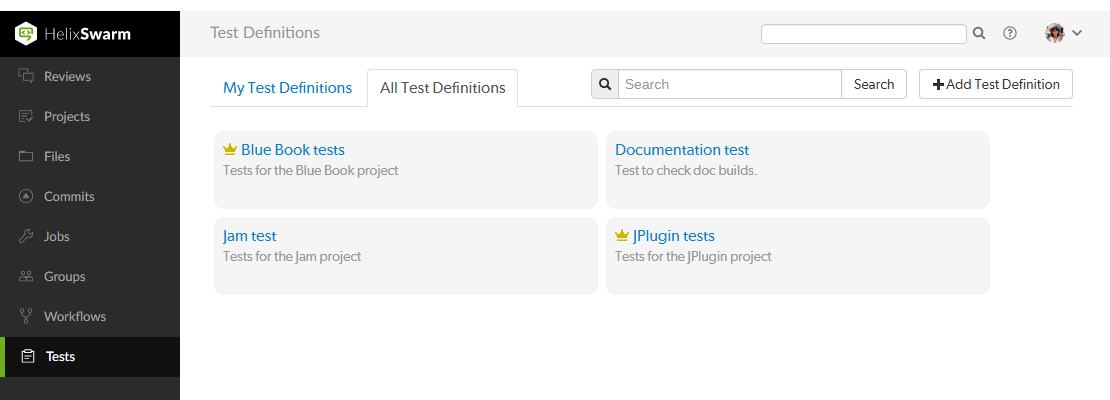Open the Documentation test link

click(682, 149)
